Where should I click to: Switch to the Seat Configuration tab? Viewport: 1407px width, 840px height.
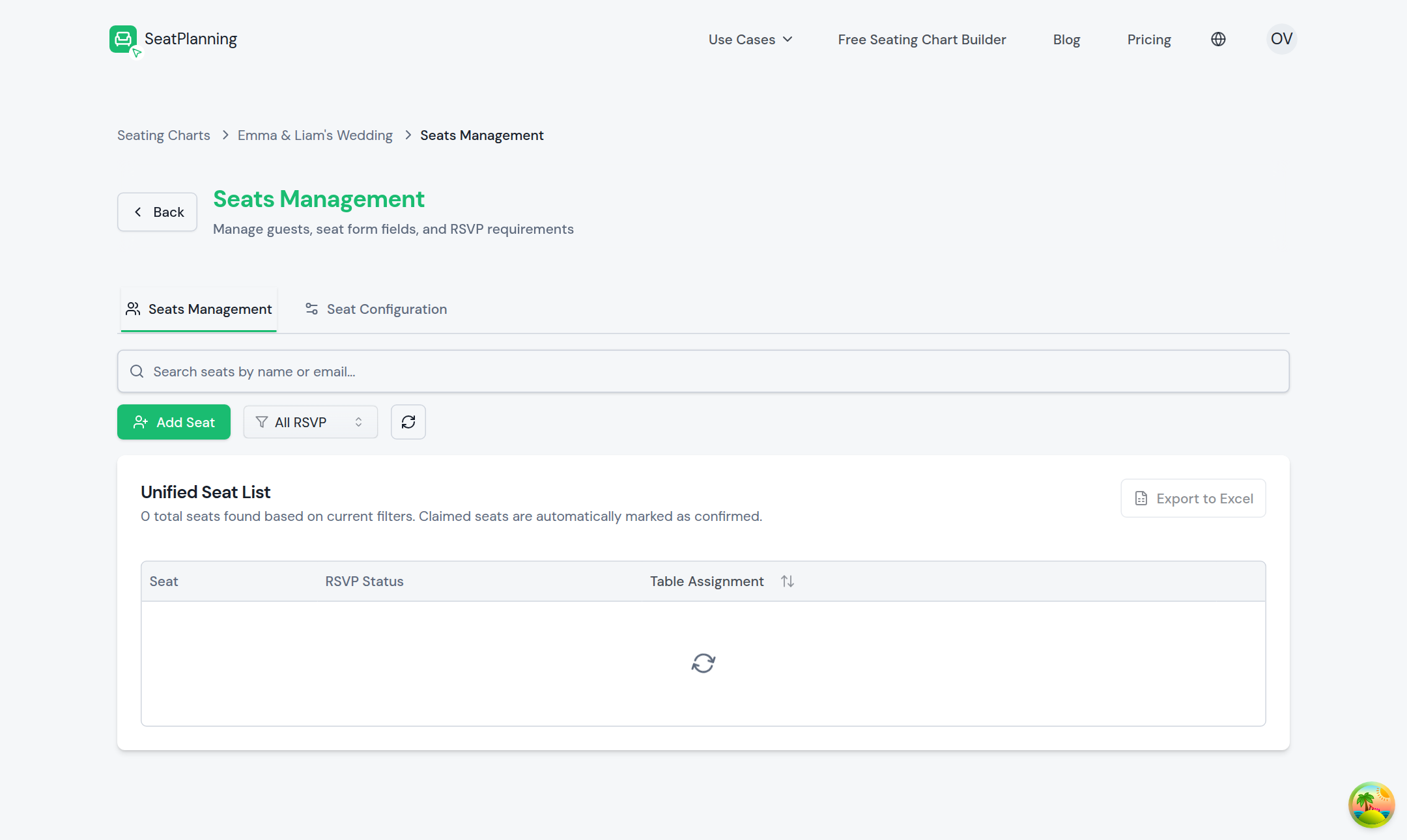click(x=376, y=309)
